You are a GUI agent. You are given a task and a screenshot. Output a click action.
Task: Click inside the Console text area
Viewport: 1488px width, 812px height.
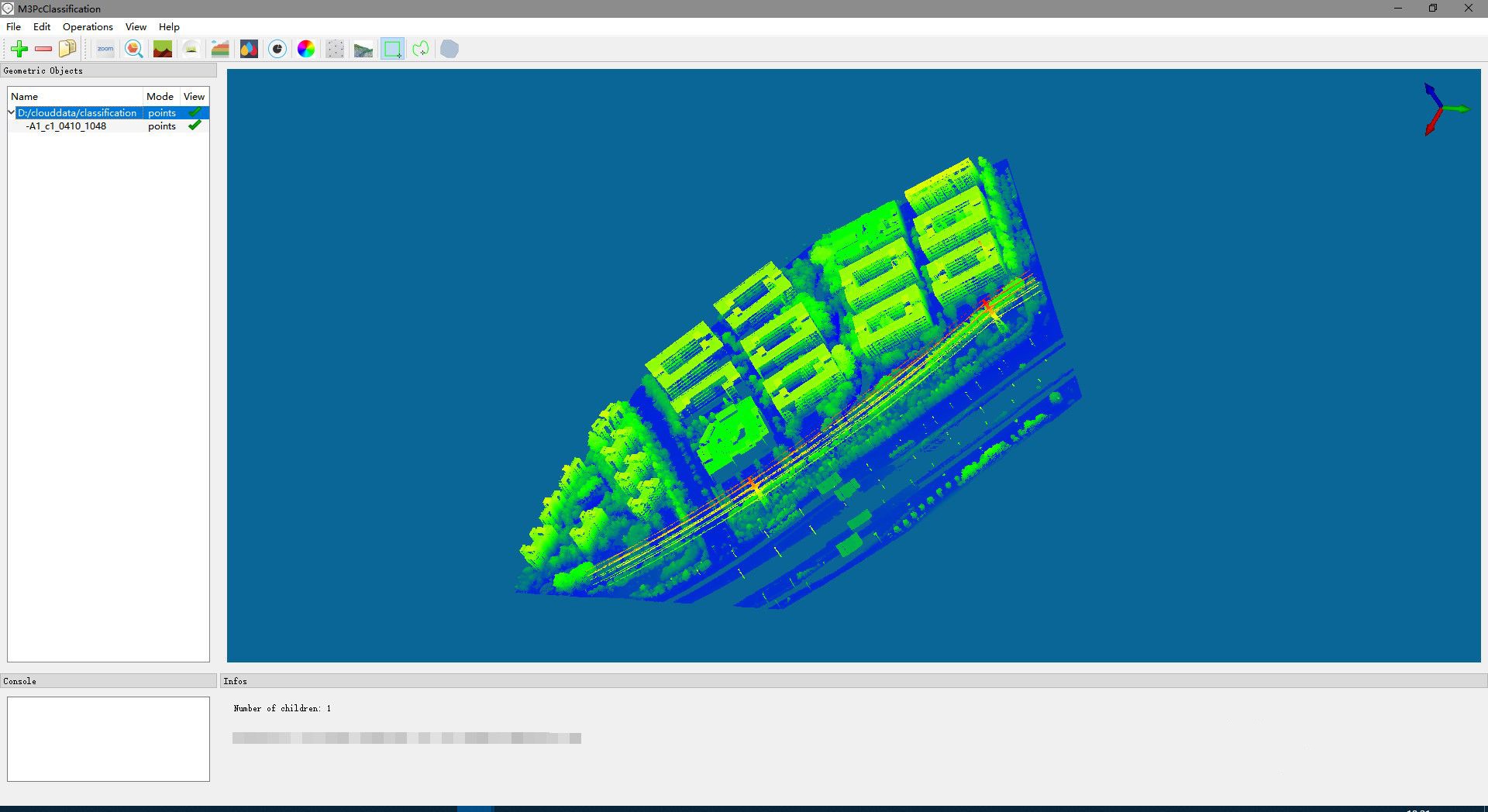(x=108, y=738)
